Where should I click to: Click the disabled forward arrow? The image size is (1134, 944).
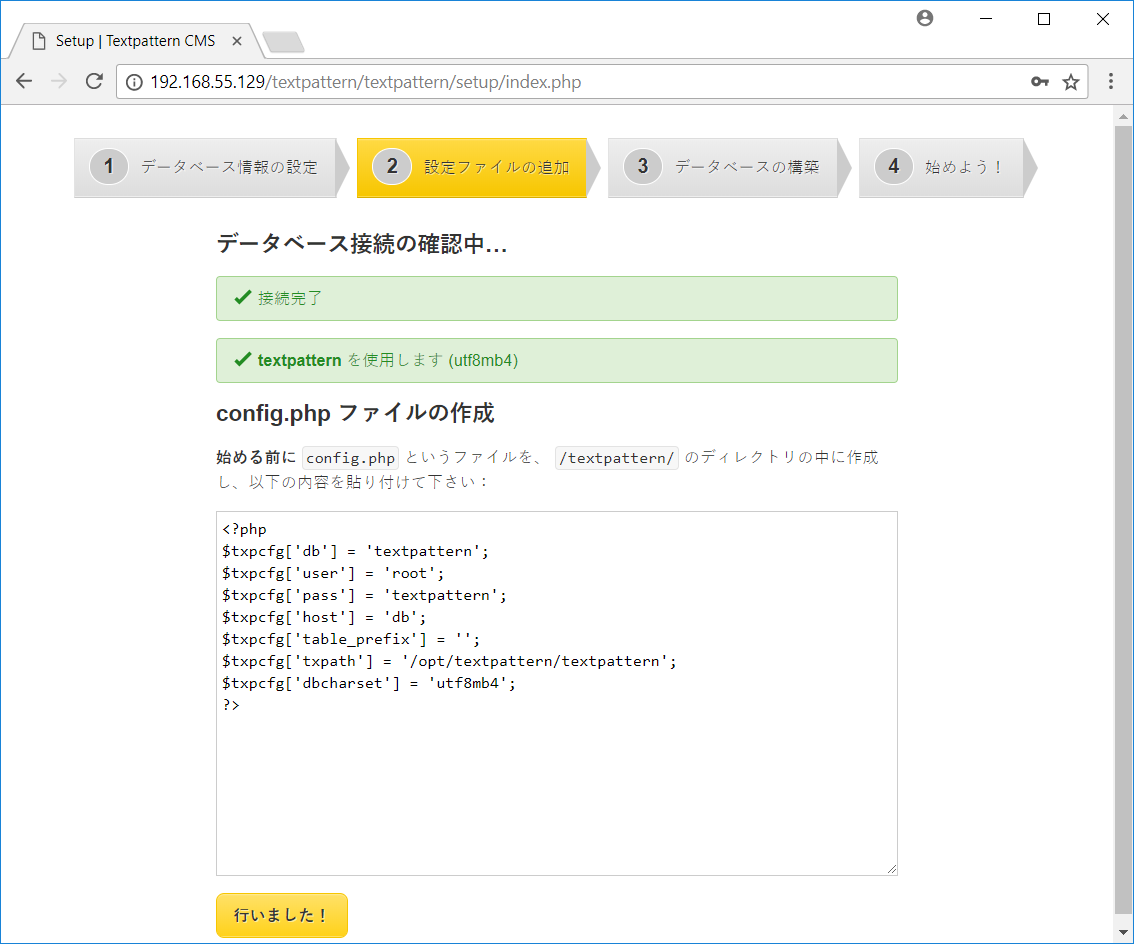pyautogui.click(x=59, y=81)
